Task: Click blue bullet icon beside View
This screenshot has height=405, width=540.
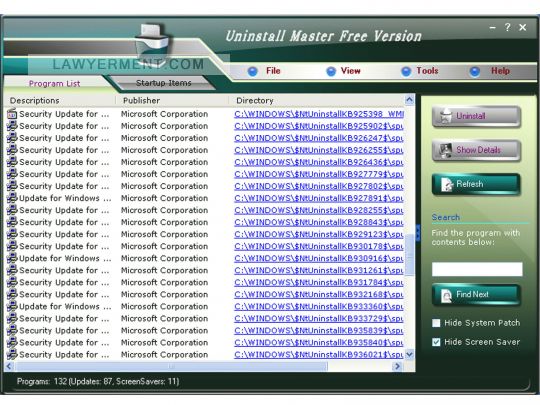Action: [331, 71]
